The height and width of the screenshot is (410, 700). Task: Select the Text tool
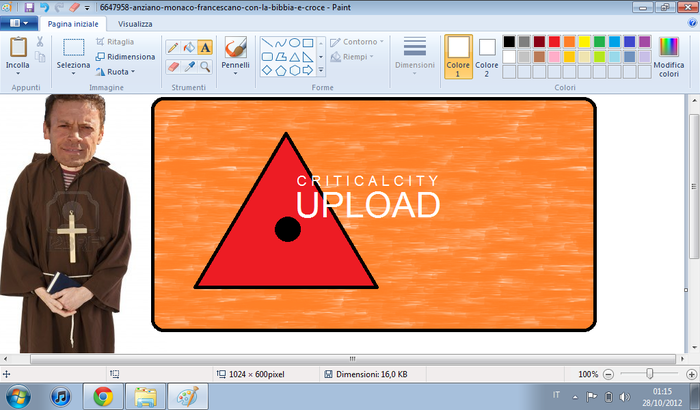[x=205, y=47]
